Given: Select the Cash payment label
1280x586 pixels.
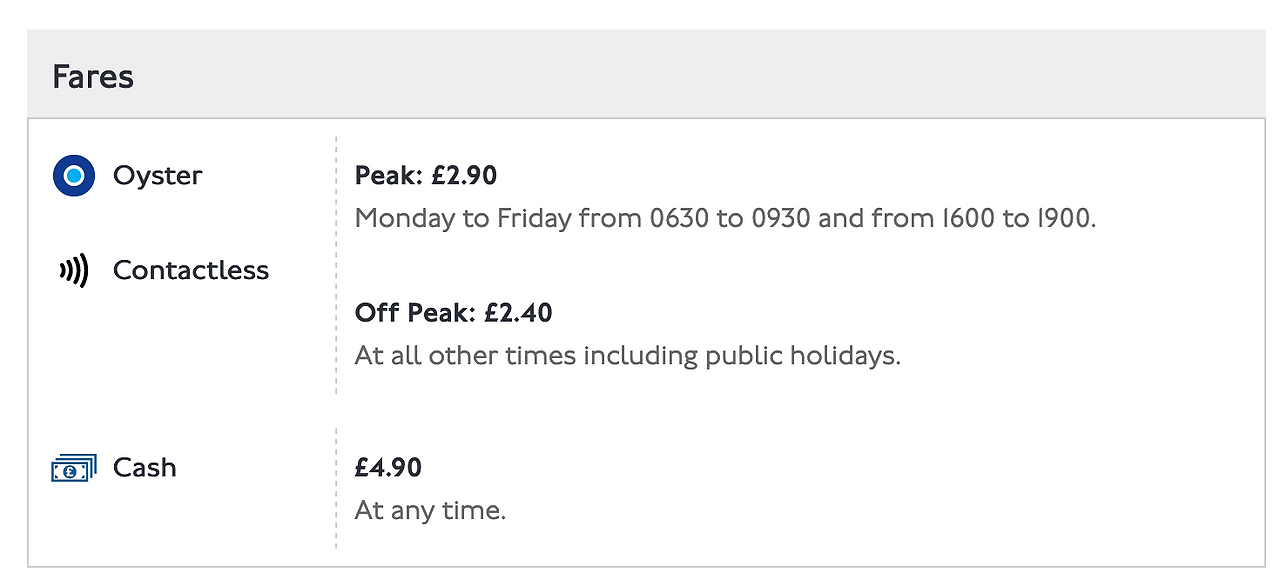Looking at the screenshot, I should 145,468.
